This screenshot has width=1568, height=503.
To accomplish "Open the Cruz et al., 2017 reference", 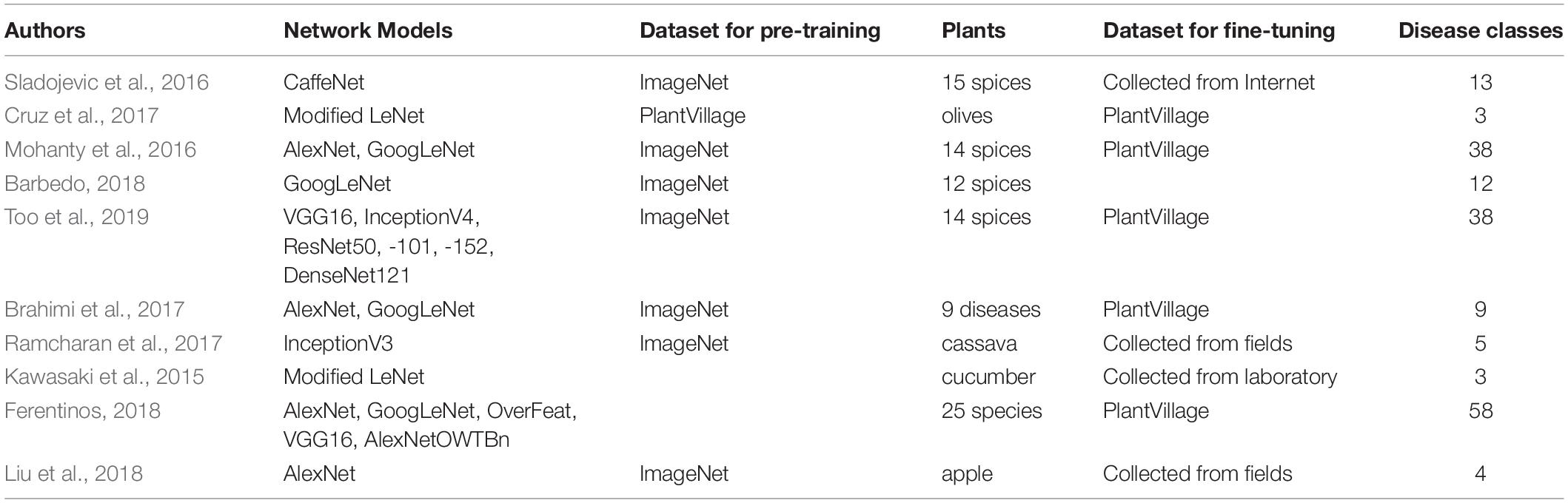I will coord(81,116).
